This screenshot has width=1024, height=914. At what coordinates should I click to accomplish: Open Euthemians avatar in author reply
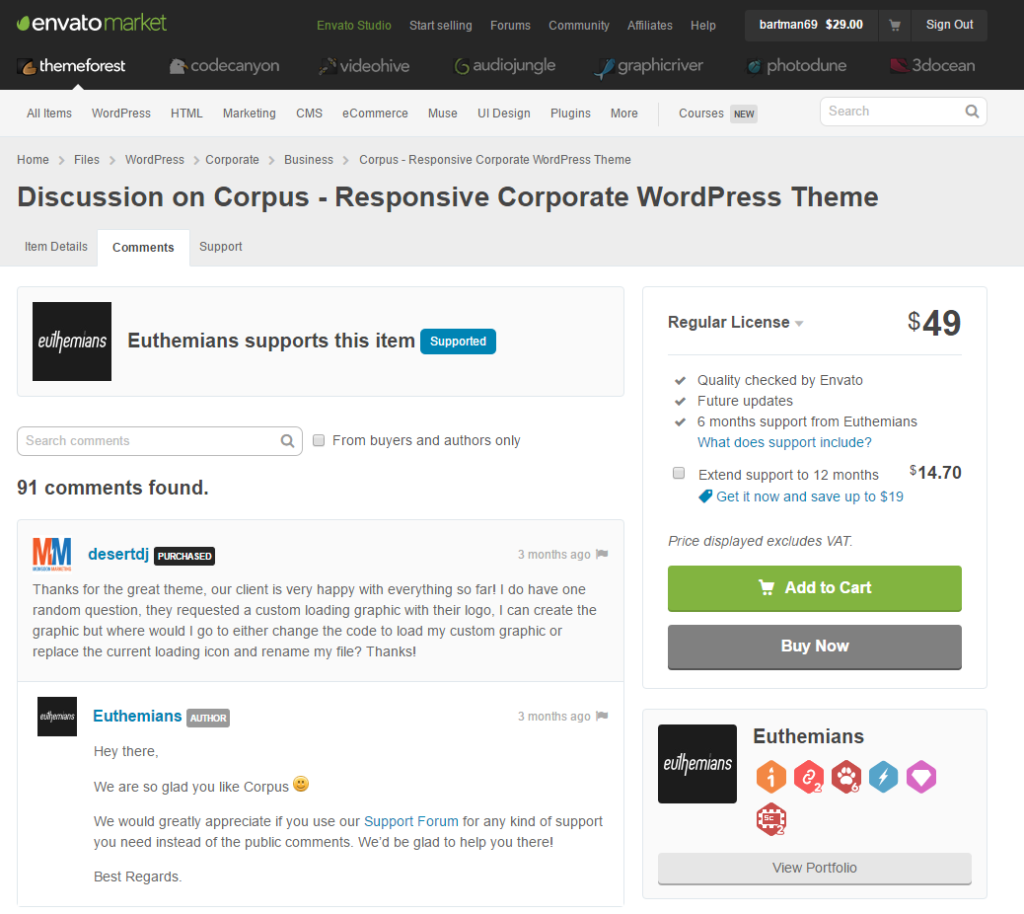[57, 716]
